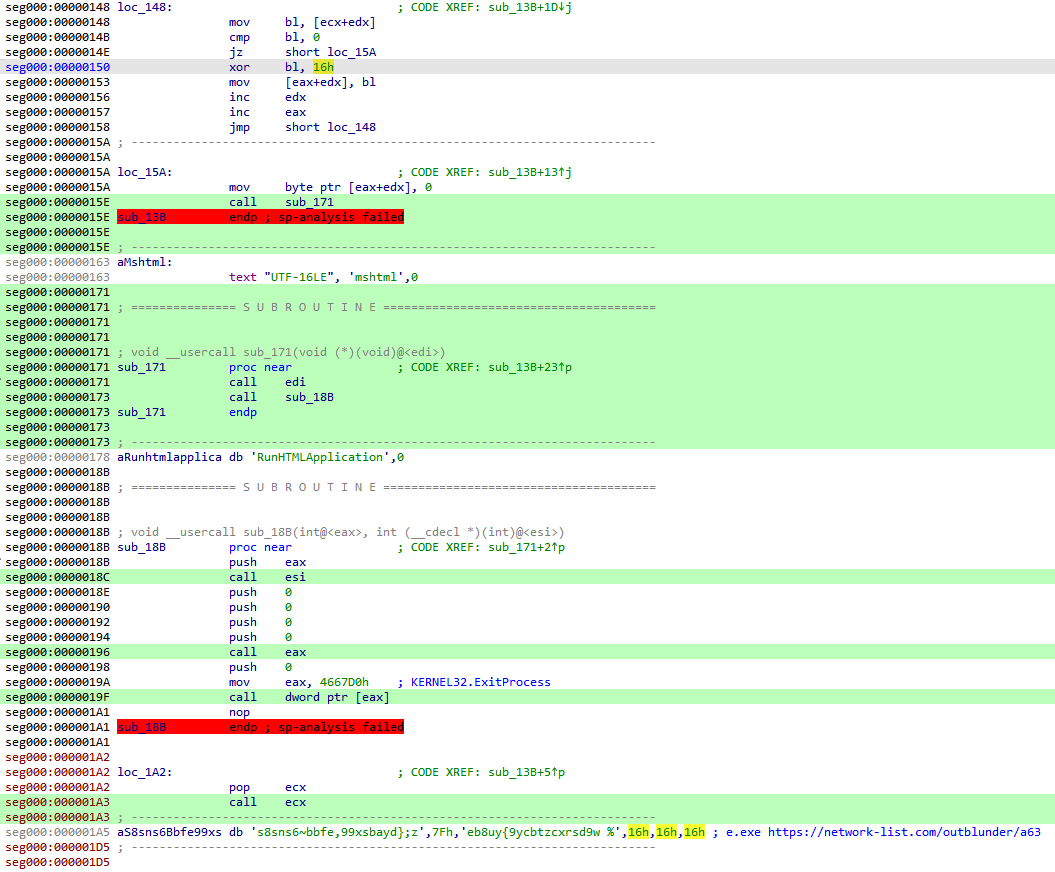Select the red sub_18B endp line

260,727
